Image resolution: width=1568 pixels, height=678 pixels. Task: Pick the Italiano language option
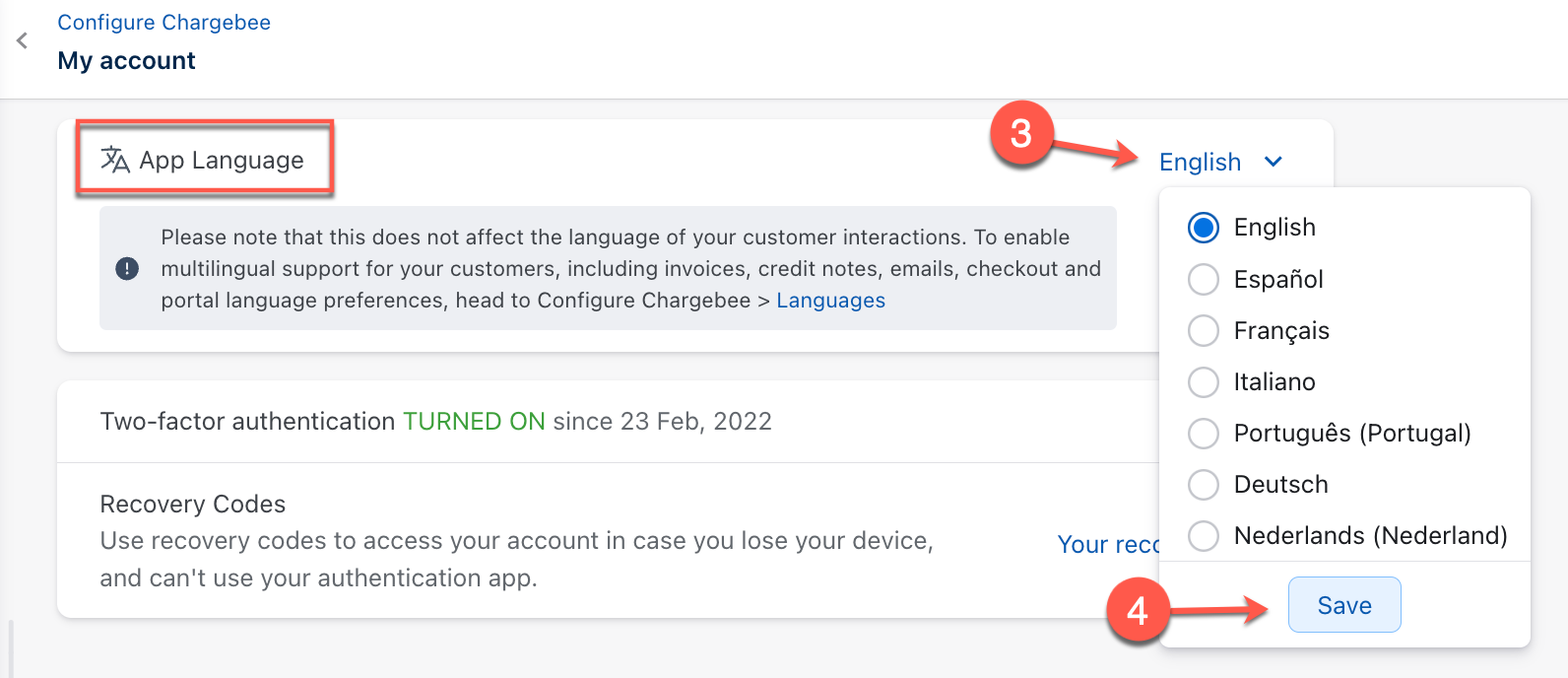tap(1204, 381)
